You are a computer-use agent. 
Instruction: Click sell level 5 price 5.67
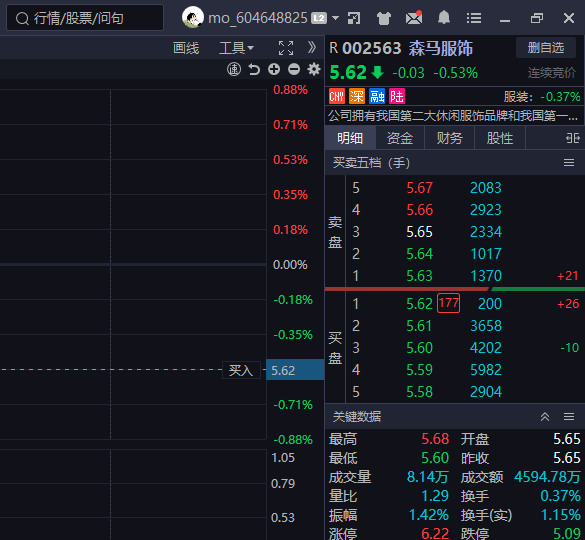tap(419, 188)
